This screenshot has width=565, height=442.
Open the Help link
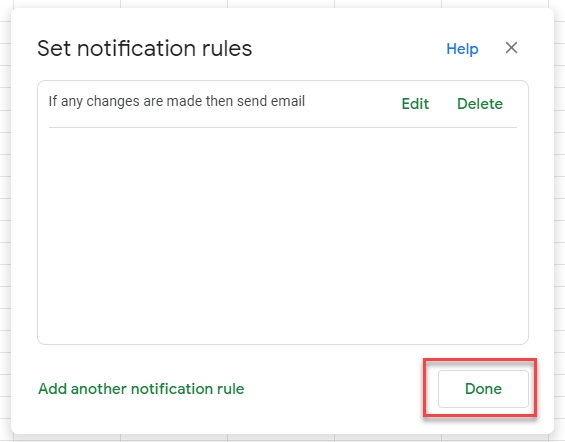tap(462, 49)
